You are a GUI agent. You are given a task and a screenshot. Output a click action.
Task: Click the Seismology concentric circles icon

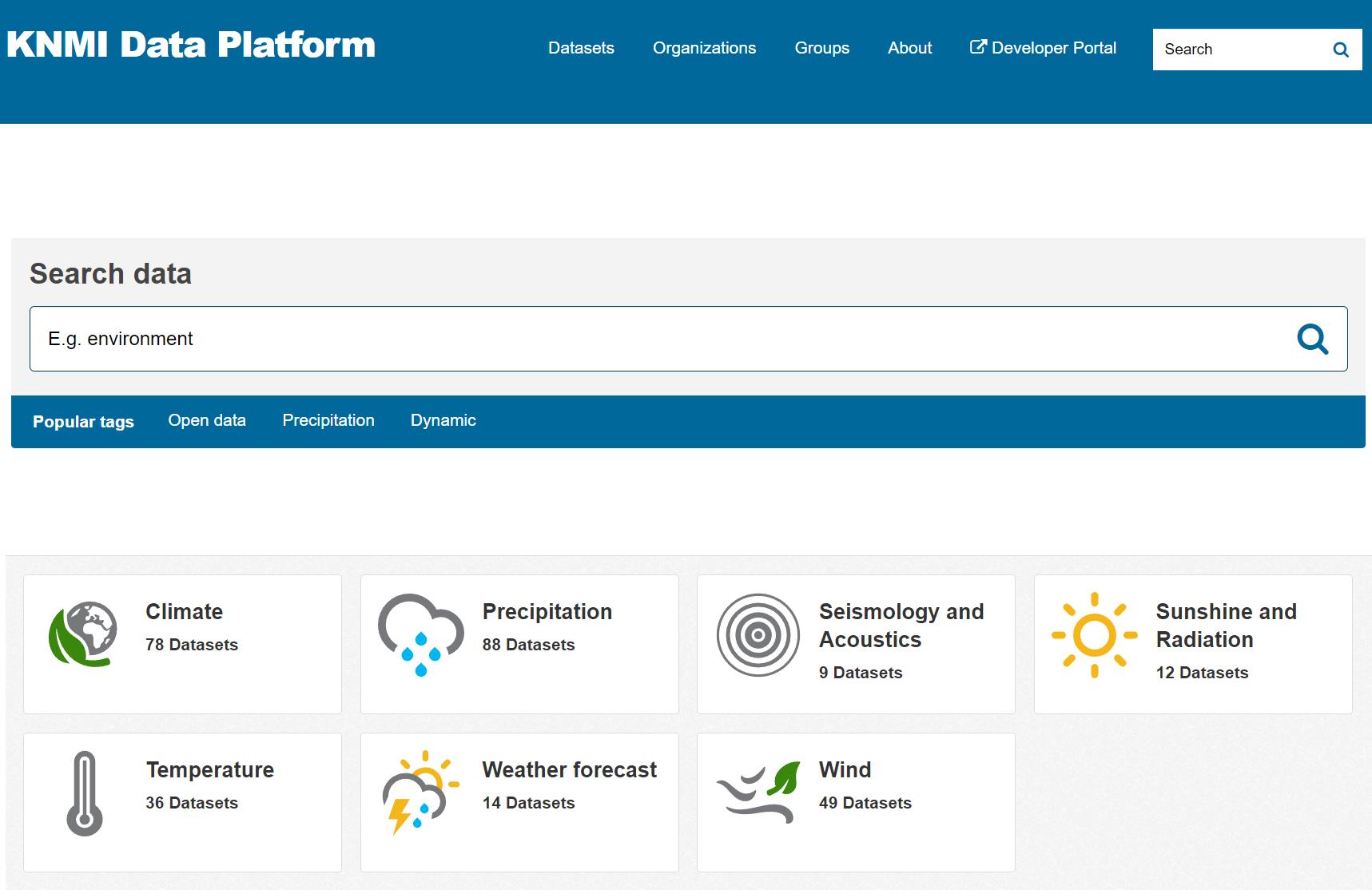pyautogui.click(x=758, y=635)
